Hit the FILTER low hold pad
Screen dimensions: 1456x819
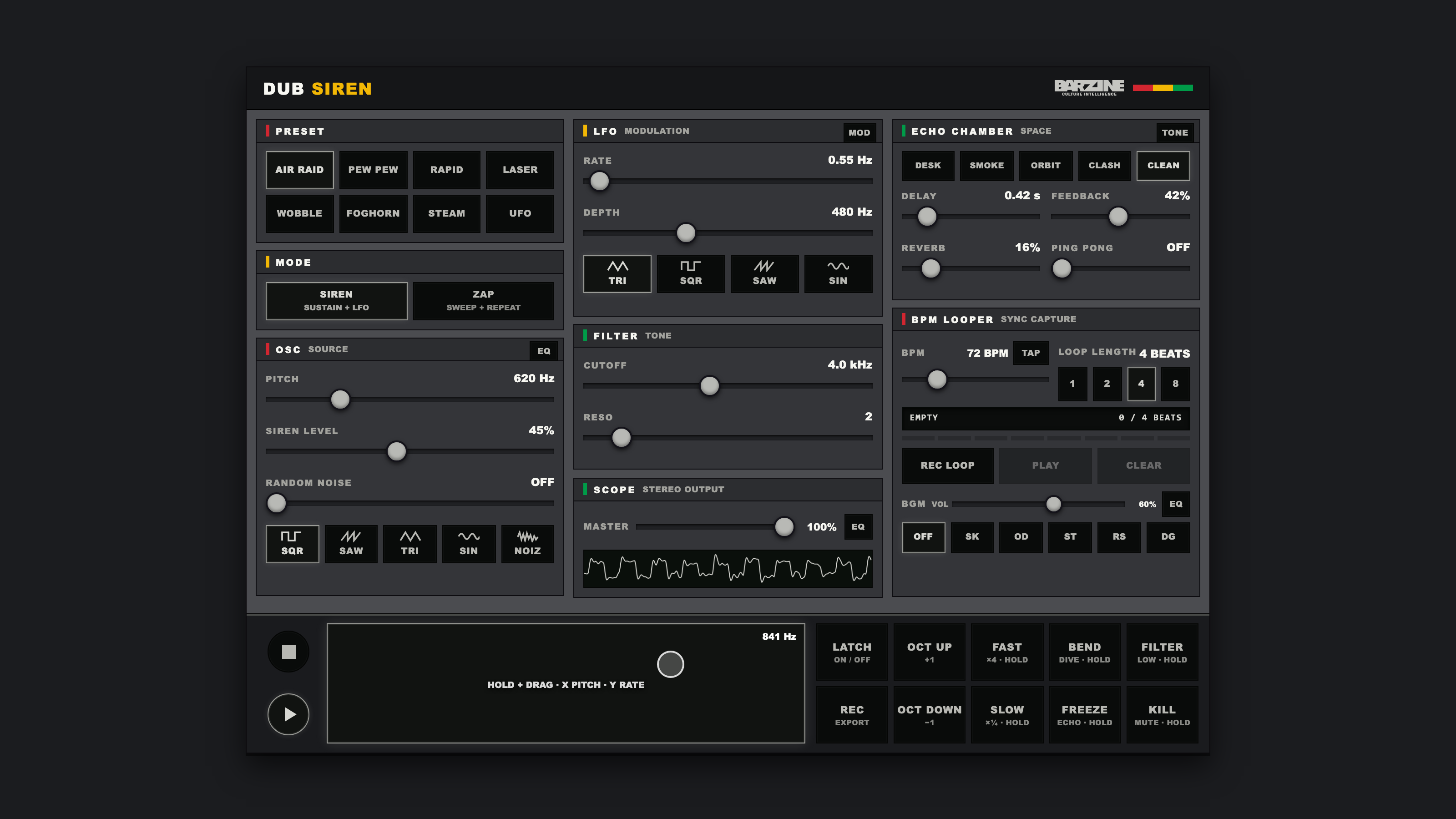1162,652
